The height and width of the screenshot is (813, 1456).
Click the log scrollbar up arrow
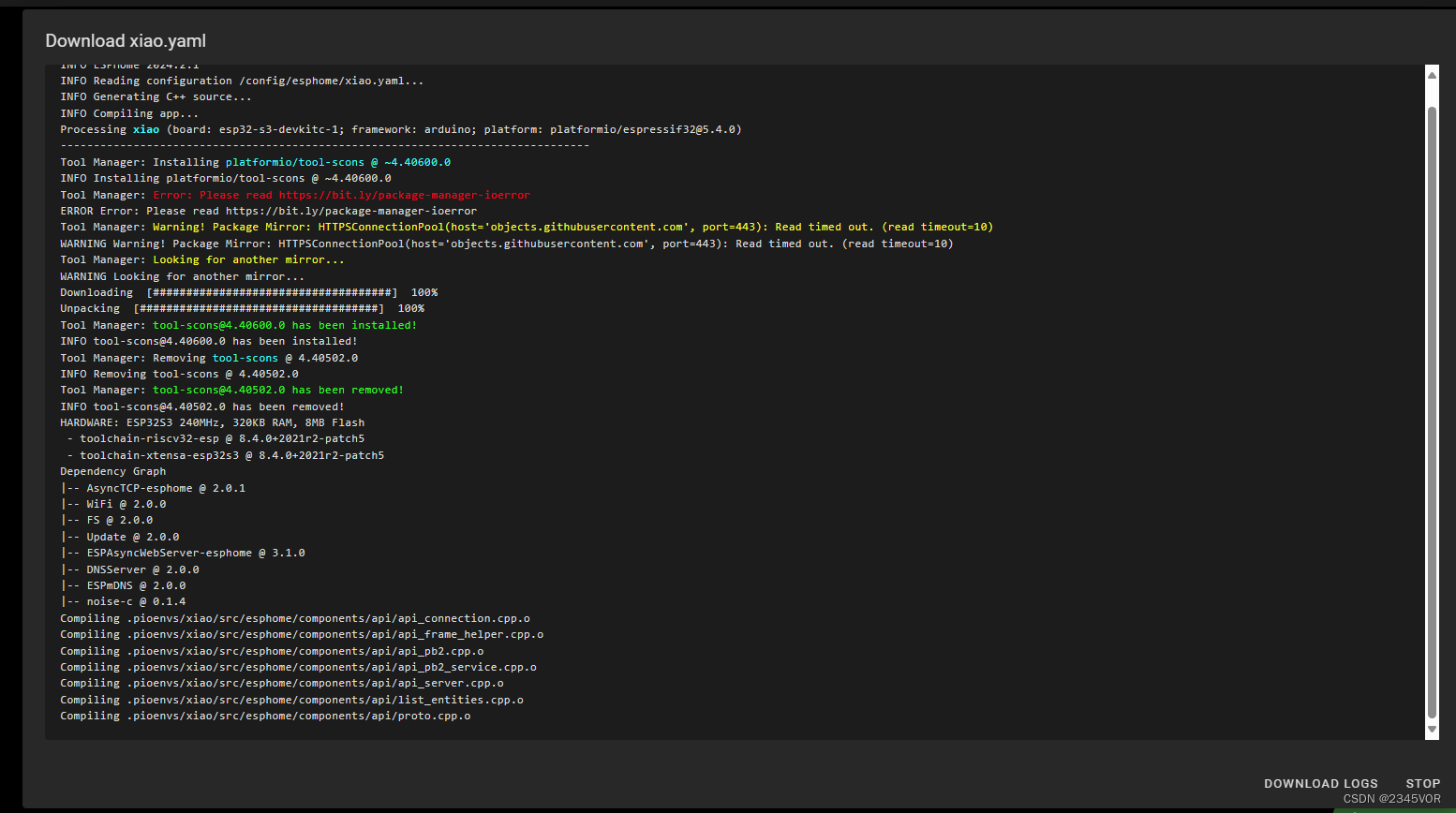pos(1432,74)
